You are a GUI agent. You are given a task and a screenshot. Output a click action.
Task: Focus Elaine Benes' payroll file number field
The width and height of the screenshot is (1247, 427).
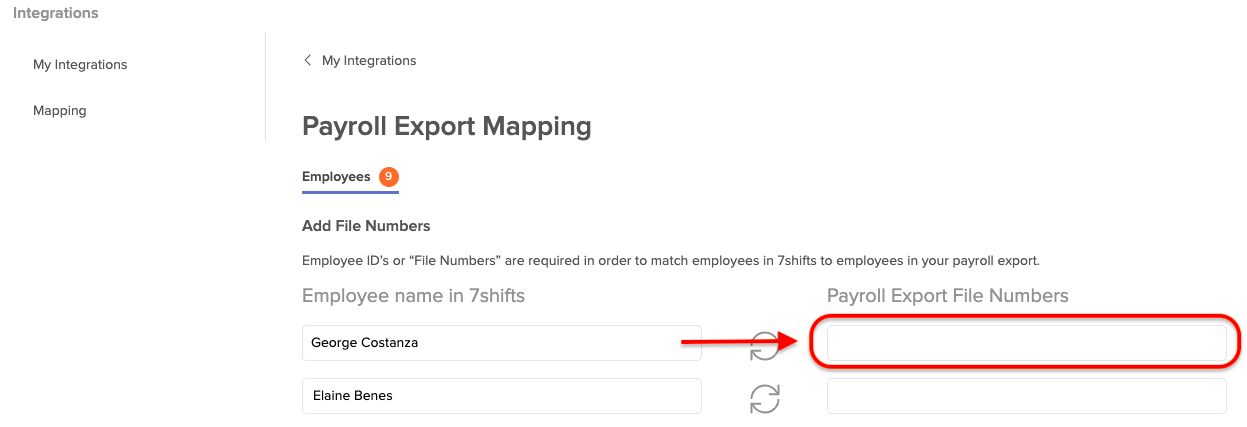coord(1026,396)
